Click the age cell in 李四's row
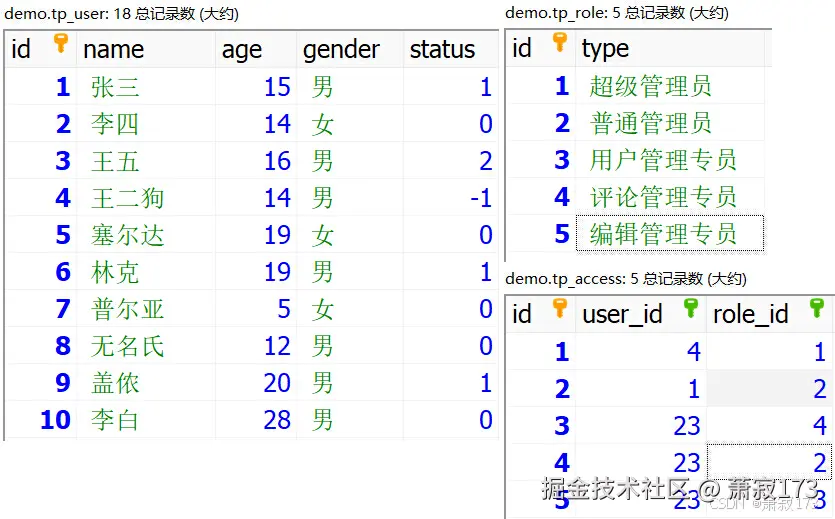Viewport: 835px width, 519px height. 256,123
